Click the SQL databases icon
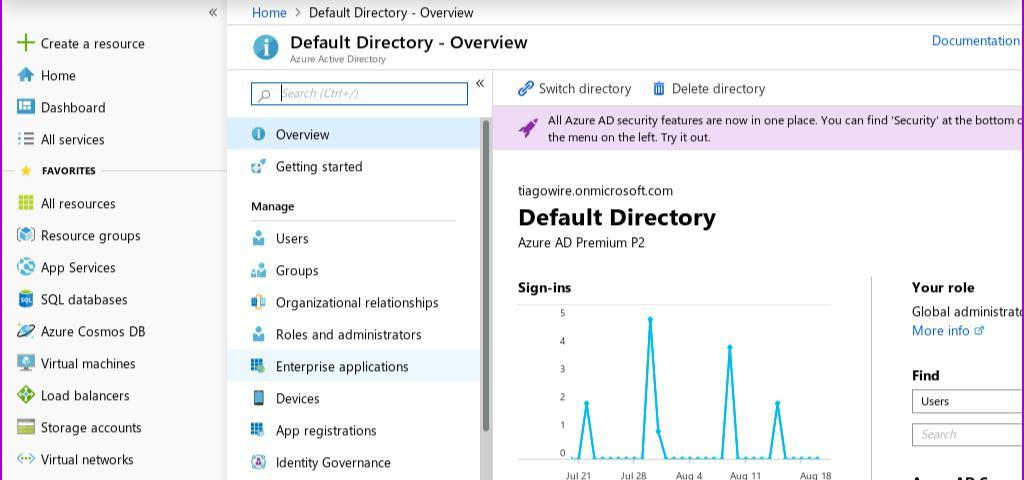The width and height of the screenshot is (1024, 480). [x=25, y=299]
